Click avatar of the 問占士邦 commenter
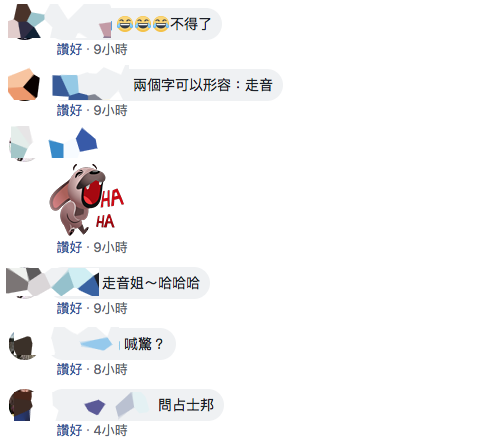 (21, 405)
